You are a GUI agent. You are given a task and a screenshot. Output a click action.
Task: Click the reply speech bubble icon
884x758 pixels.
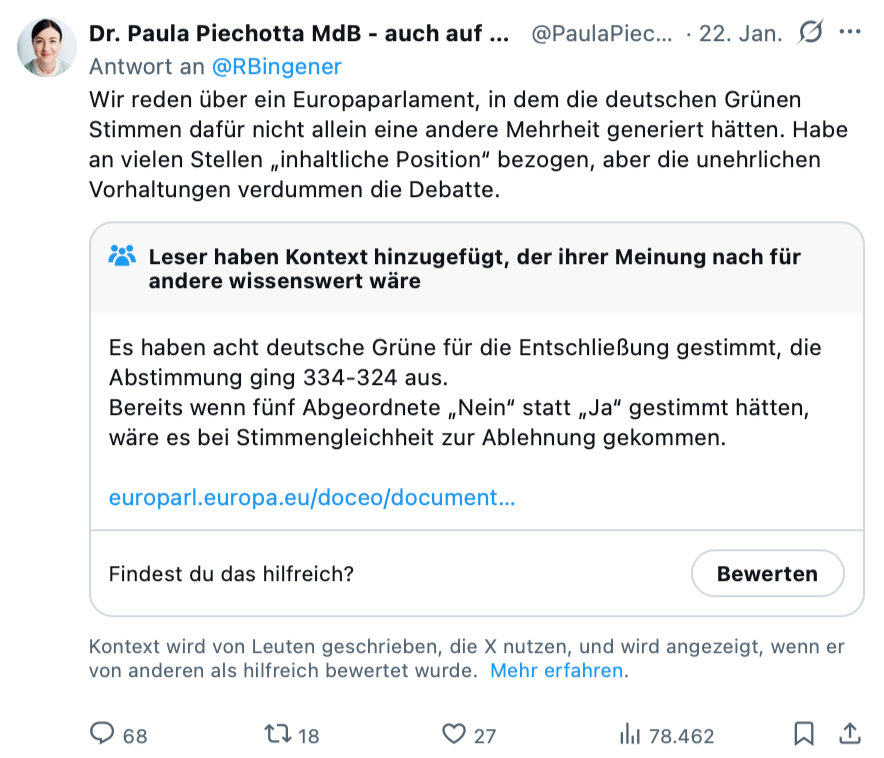(x=103, y=735)
